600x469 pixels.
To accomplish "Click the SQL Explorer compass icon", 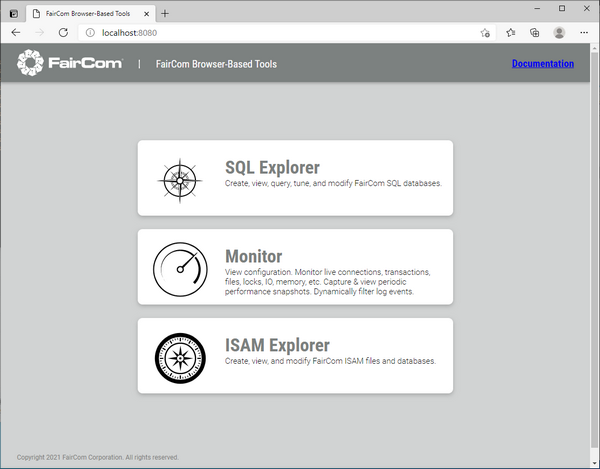I will pos(180,179).
